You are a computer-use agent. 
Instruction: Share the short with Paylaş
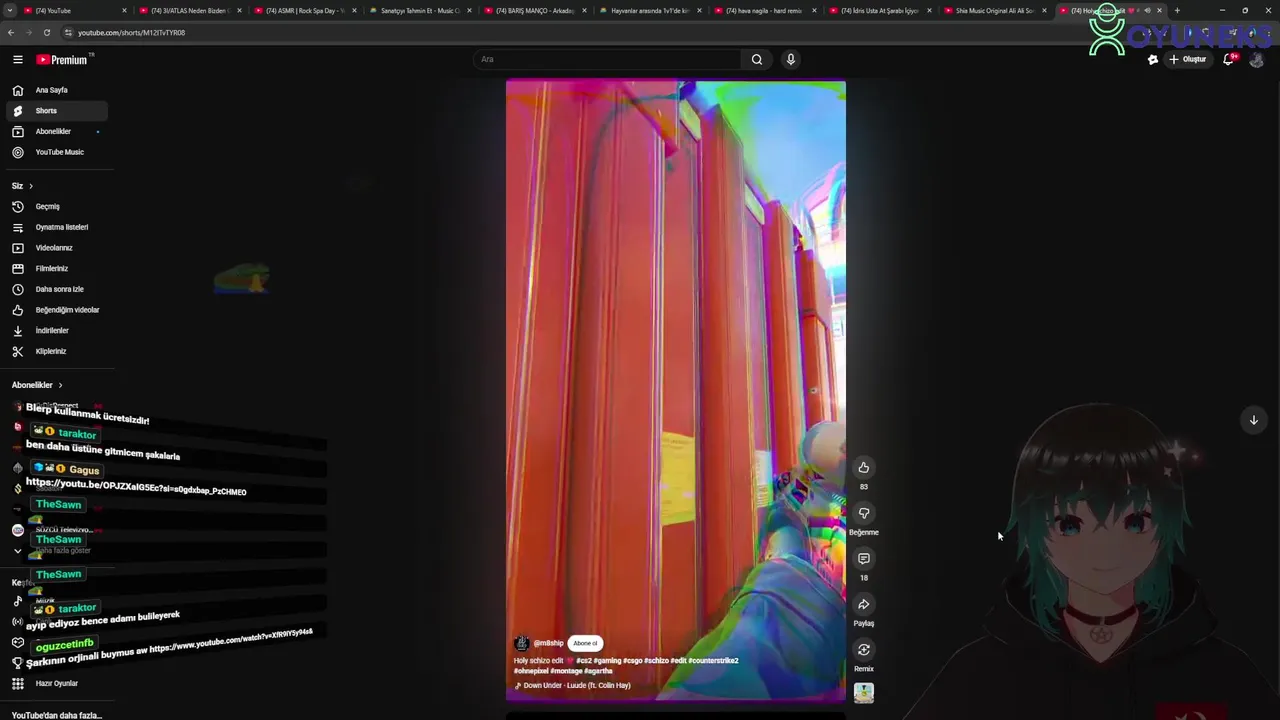pyautogui.click(x=864, y=604)
